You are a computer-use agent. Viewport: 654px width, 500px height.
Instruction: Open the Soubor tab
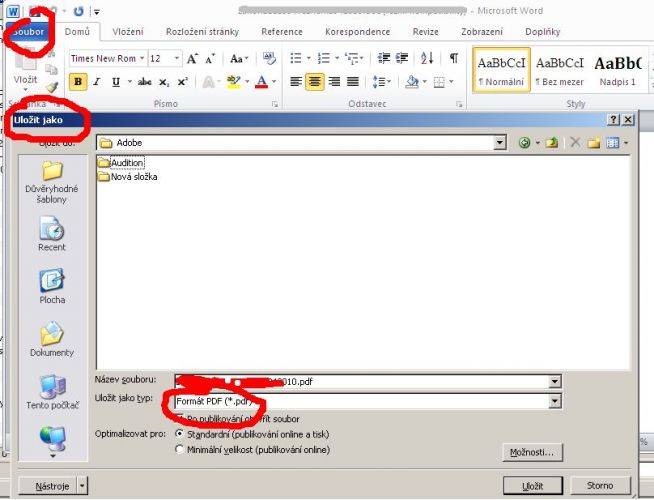(x=28, y=32)
